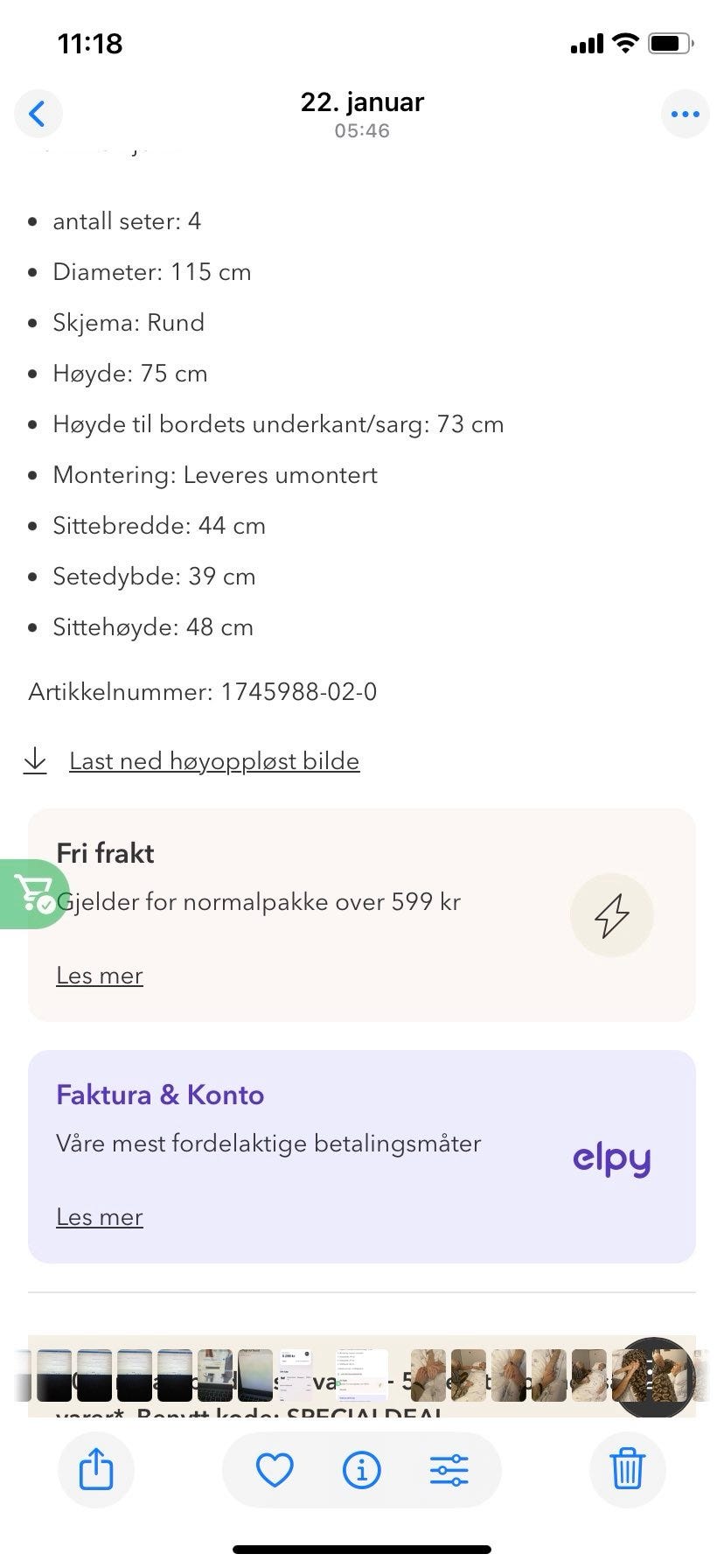
Task: Select the currently selected thumbnail with the 5 290 kr price
Action: point(295,1375)
